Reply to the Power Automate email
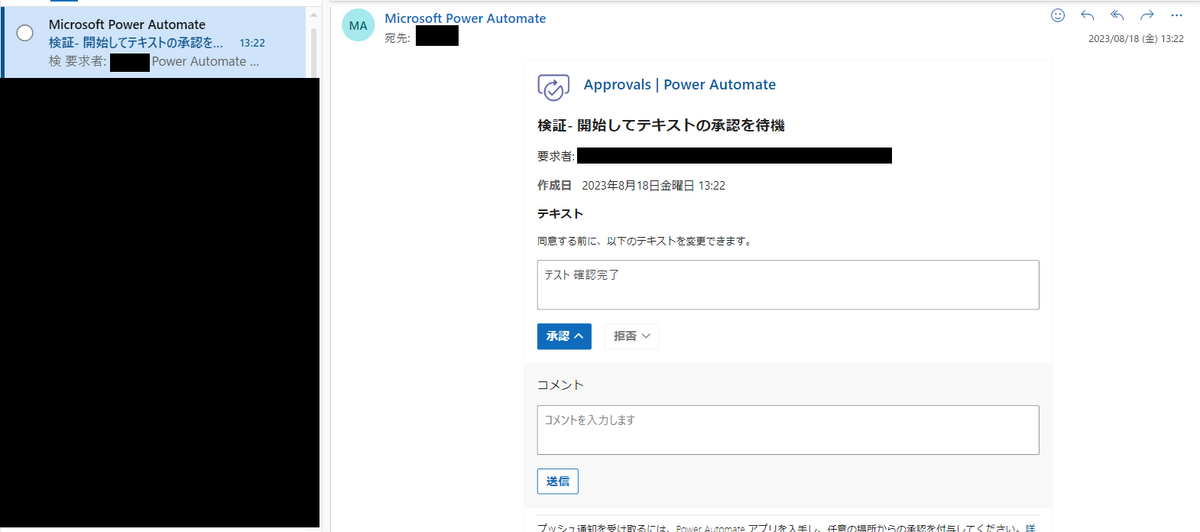The height and width of the screenshot is (532, 1200). coord(1088,15)
